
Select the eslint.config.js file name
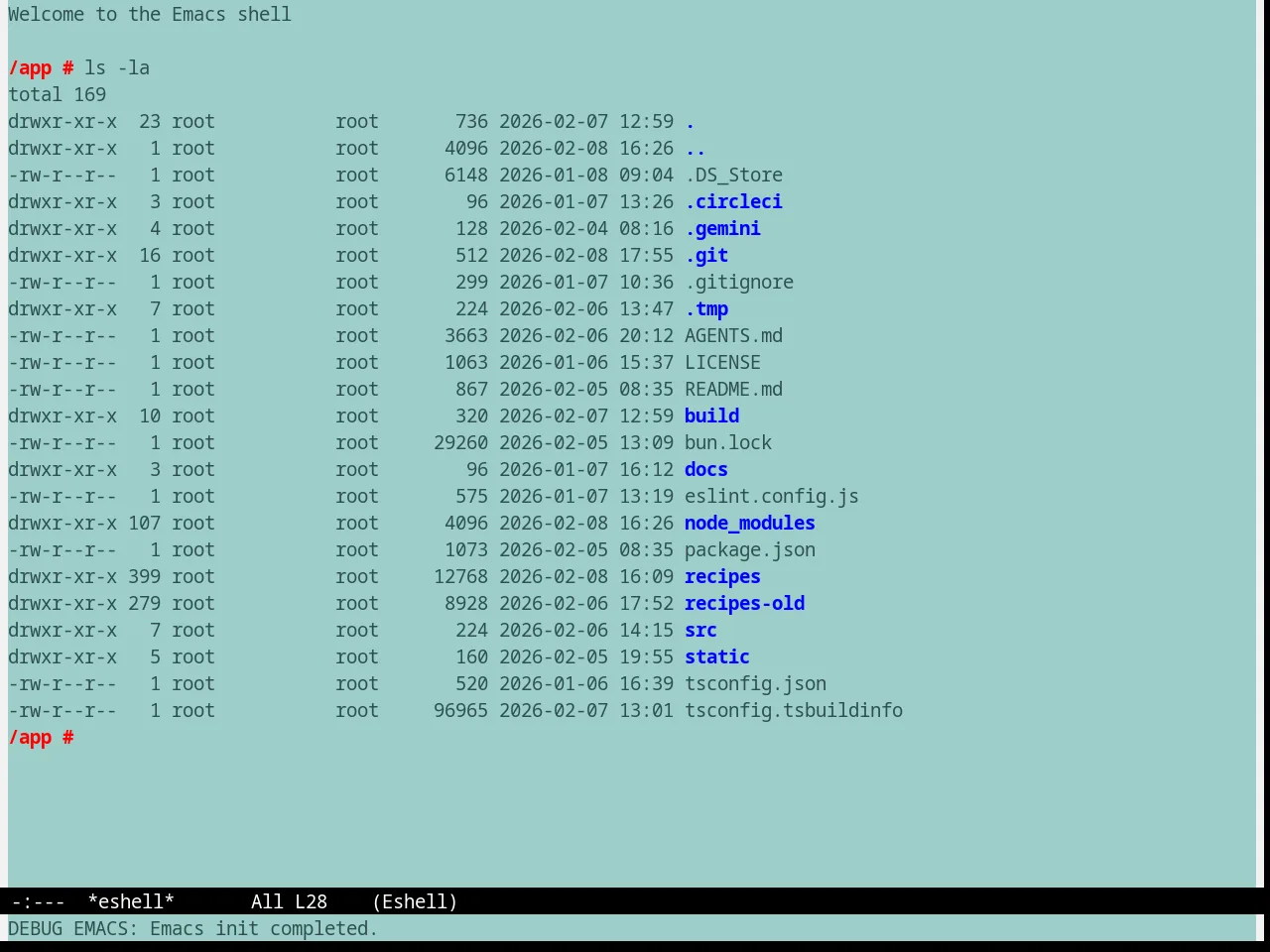click(772, 497)
